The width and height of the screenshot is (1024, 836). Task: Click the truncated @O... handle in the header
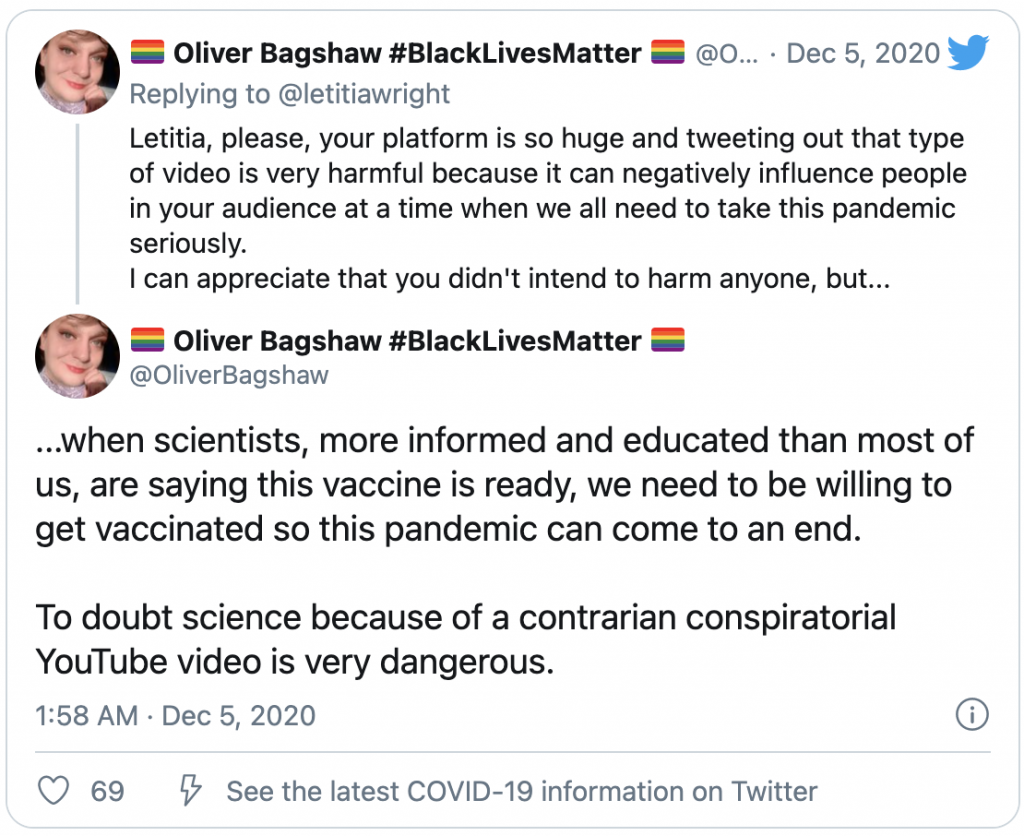[x=727, y=54]
